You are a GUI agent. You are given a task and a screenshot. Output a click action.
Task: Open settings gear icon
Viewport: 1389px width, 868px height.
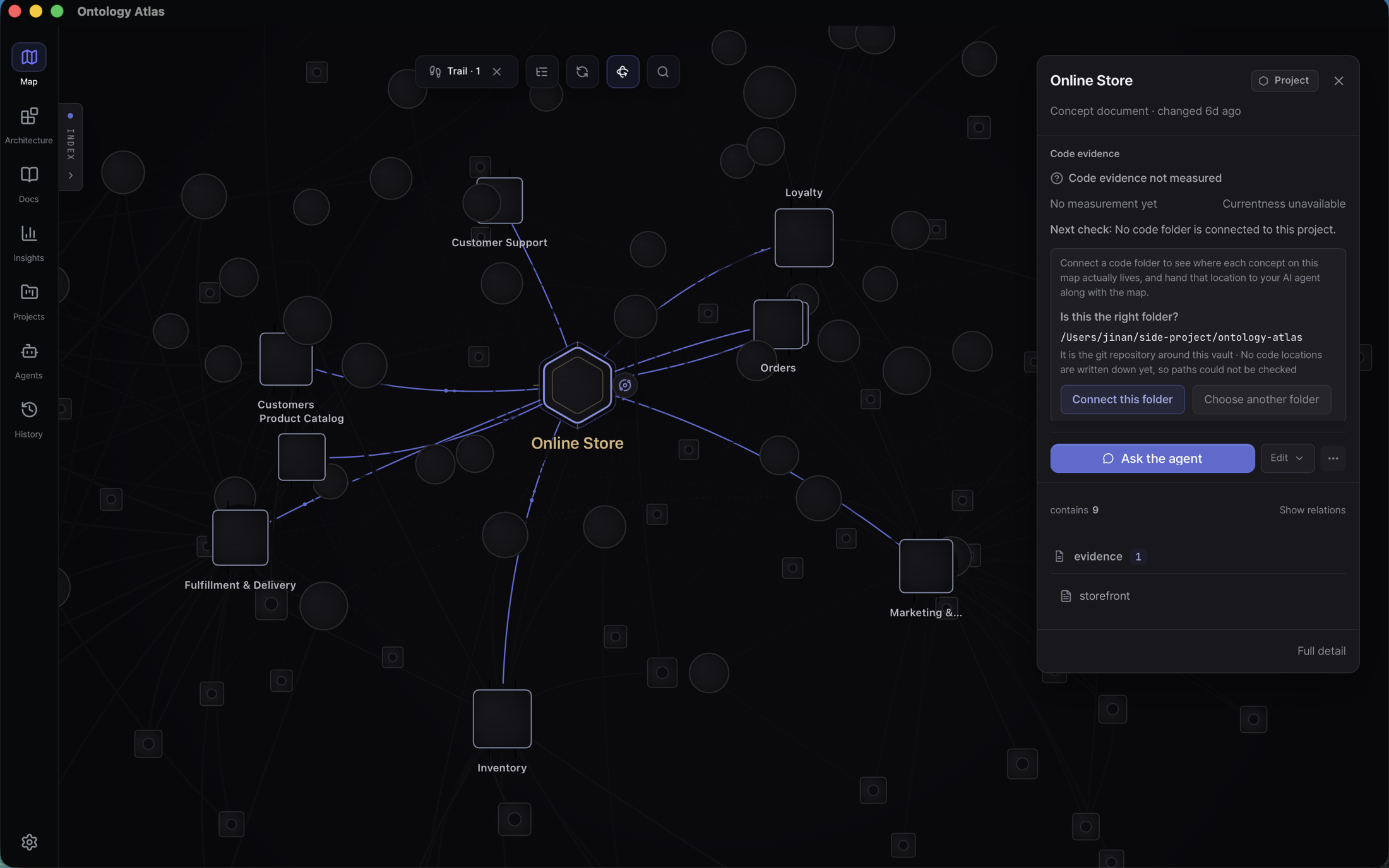29,841
